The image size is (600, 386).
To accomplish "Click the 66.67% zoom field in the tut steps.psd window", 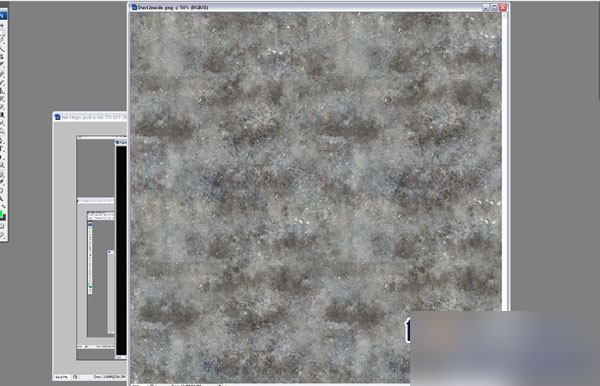I will click(62, 377).
